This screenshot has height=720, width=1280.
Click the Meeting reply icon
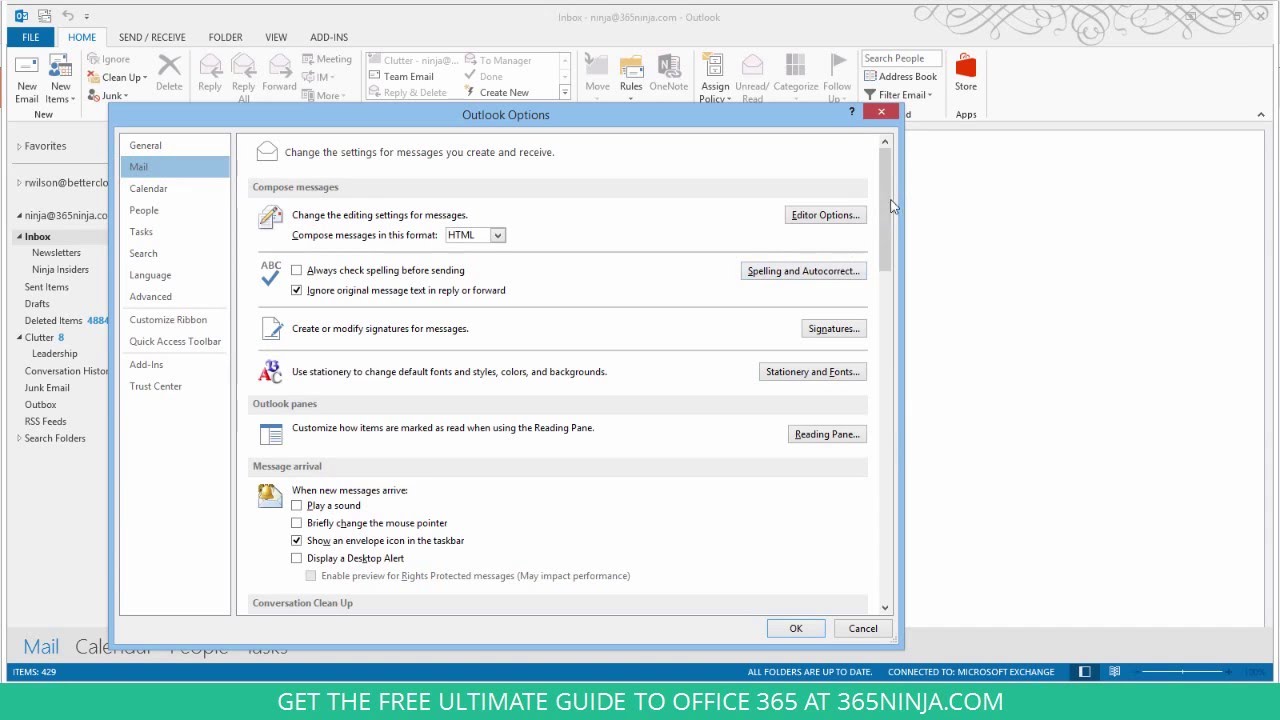pos(308,60)
